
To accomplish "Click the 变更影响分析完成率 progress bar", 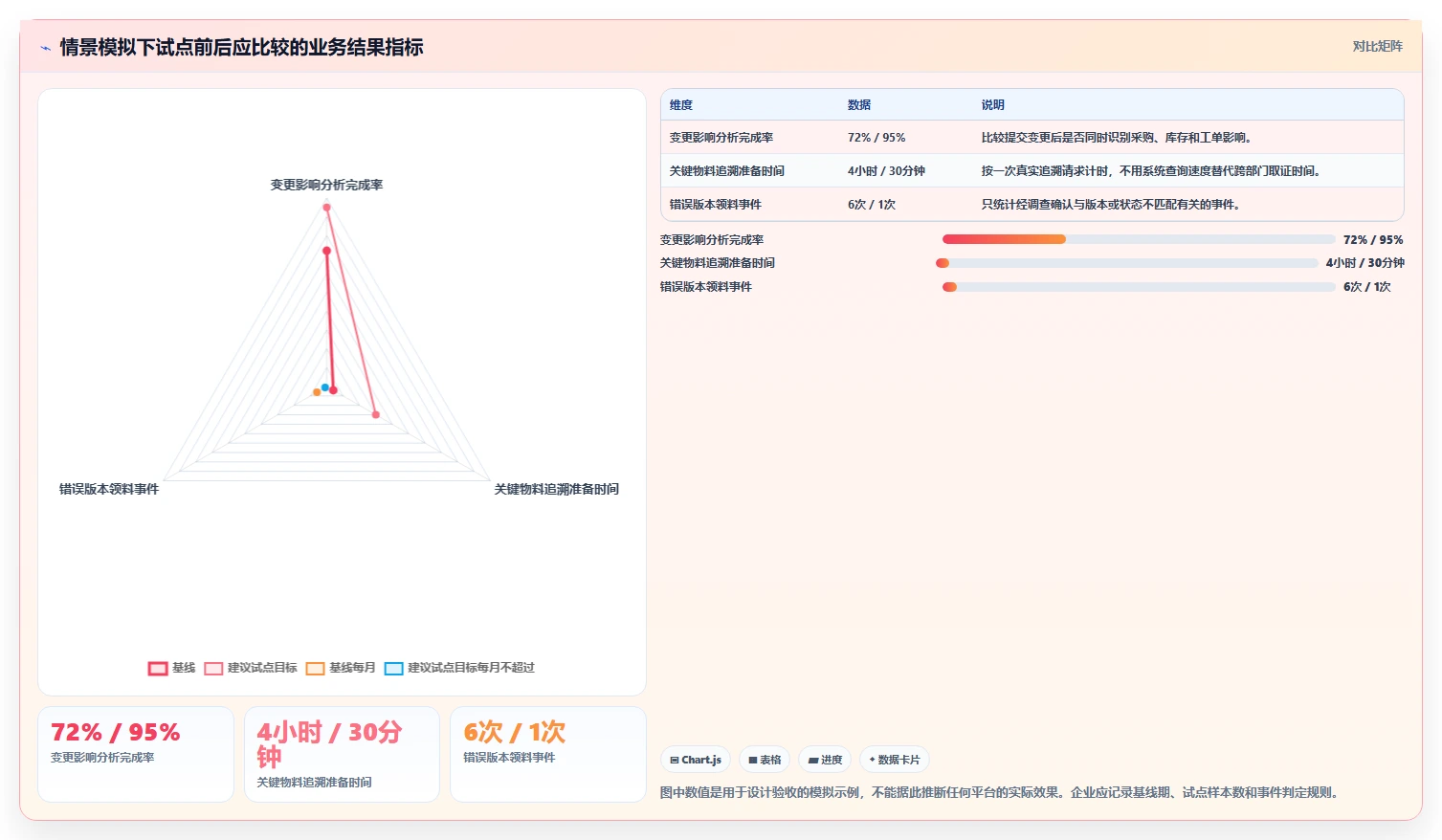I will 1139,239.
